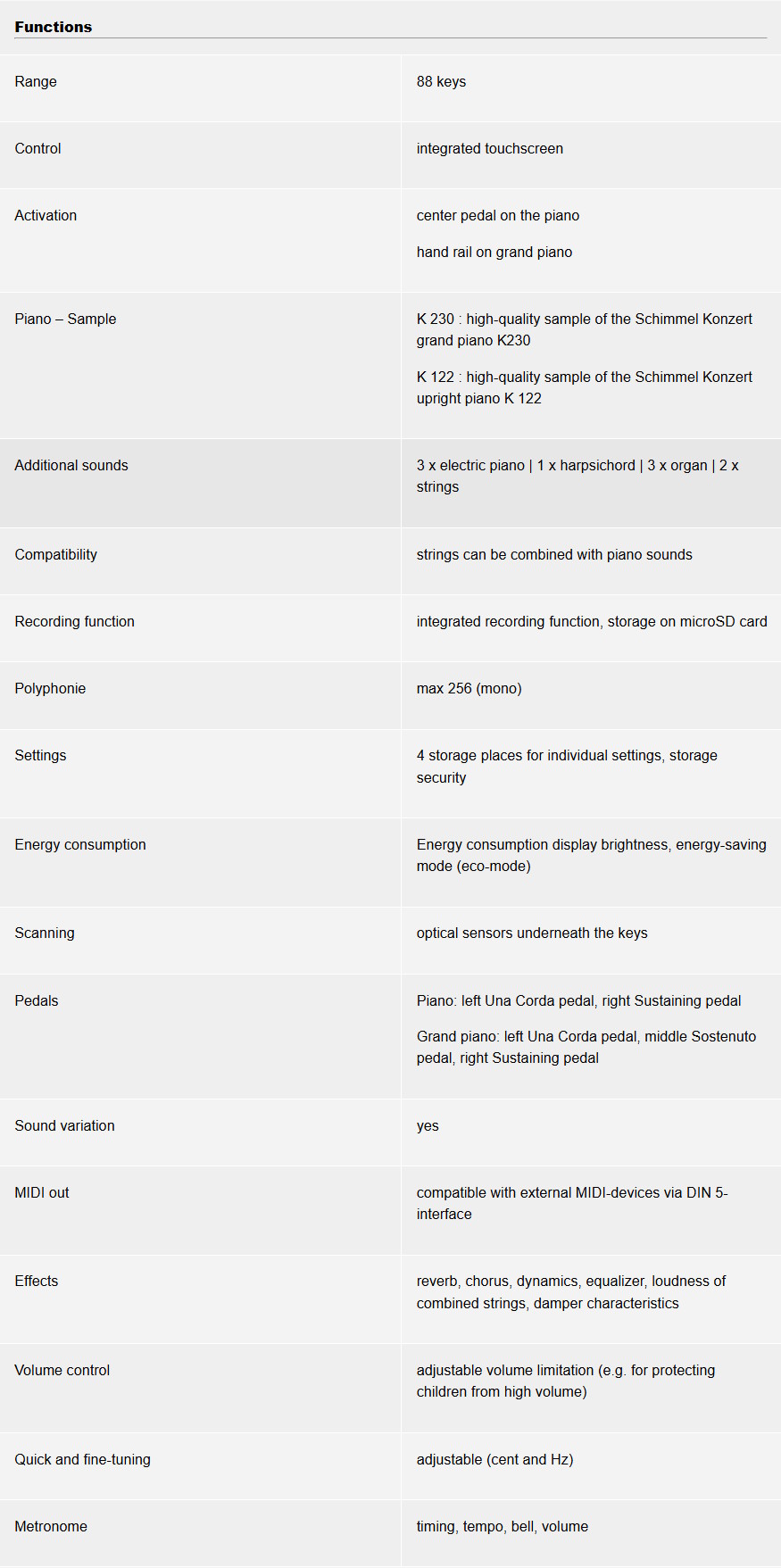Click the MIDI out row label
Viewport: 781px width, 1568px height.
pyautogui.click(x=42, y=1192)
